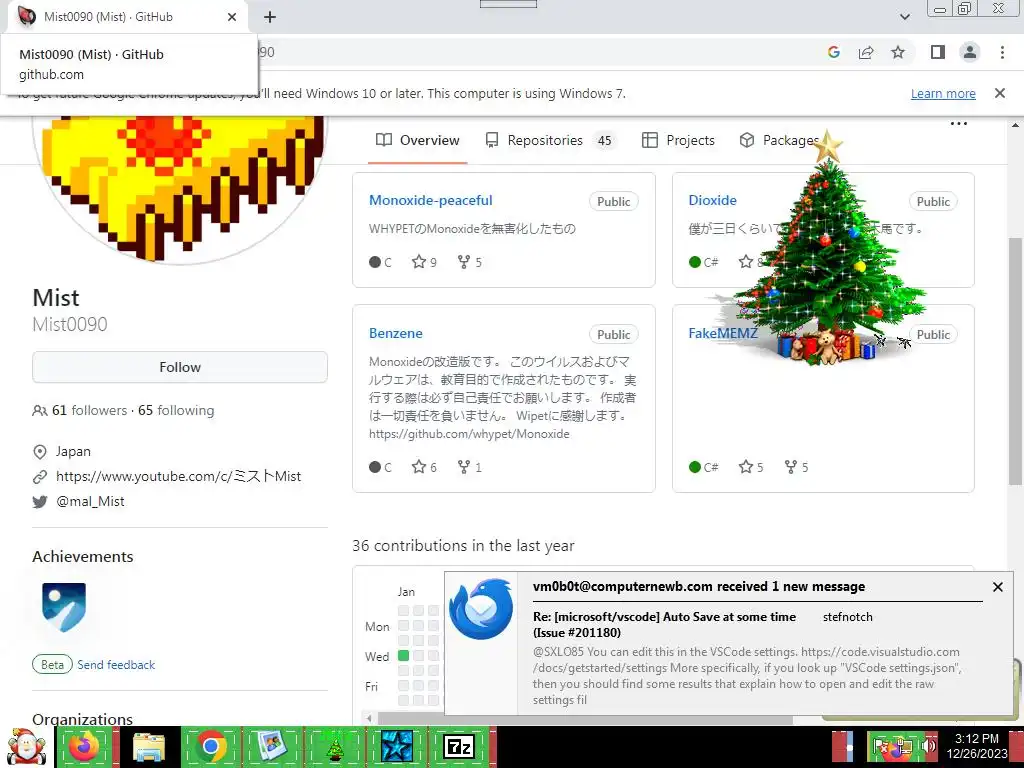The width and height of the screenshot is (1024, 768).
Task: Select the green Wednesday contribution square
Action: pos(403,655)
